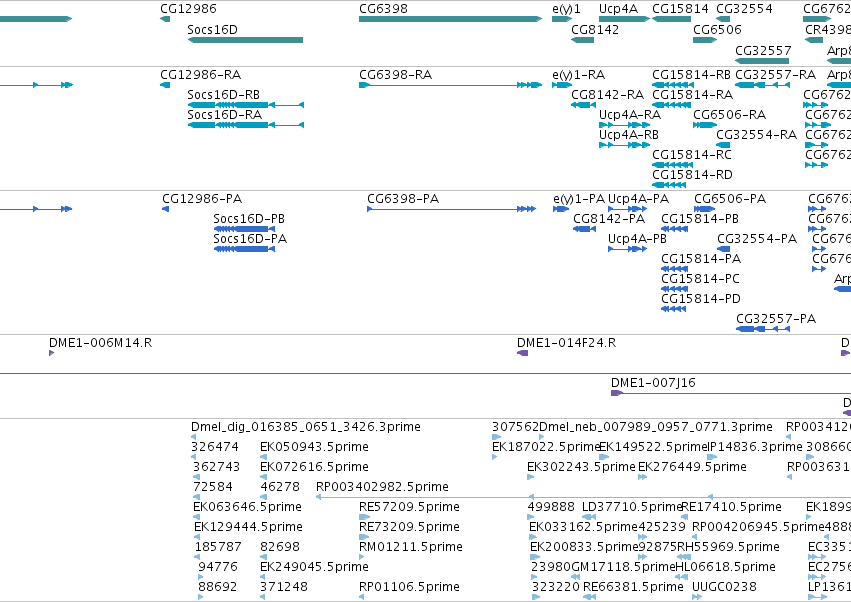Click BAC end DME1-014F24.R
The height and width of the screenshot is (602, 851).
pyautogui.click(x=522, y=354)
